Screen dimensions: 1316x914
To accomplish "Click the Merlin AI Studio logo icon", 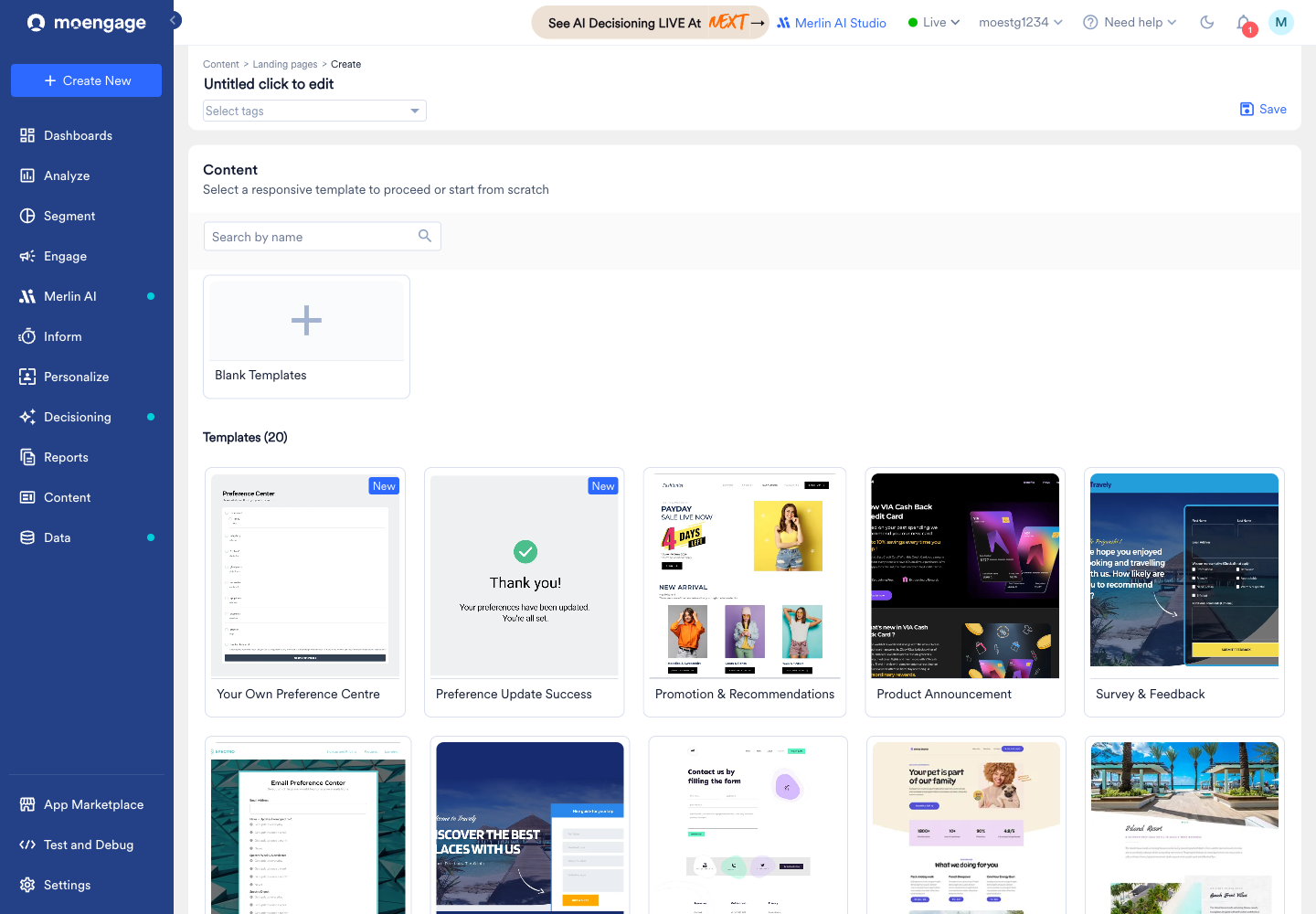I will 783,23.
